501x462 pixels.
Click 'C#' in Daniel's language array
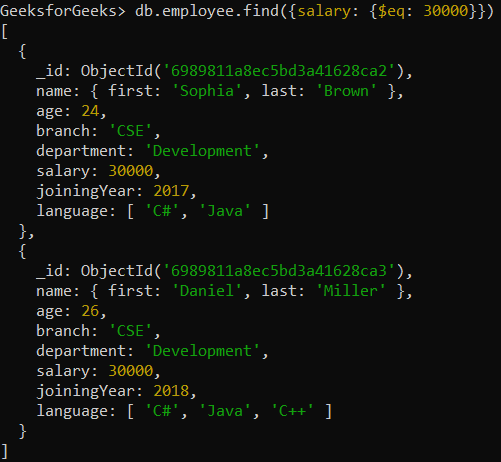point(162,411)
